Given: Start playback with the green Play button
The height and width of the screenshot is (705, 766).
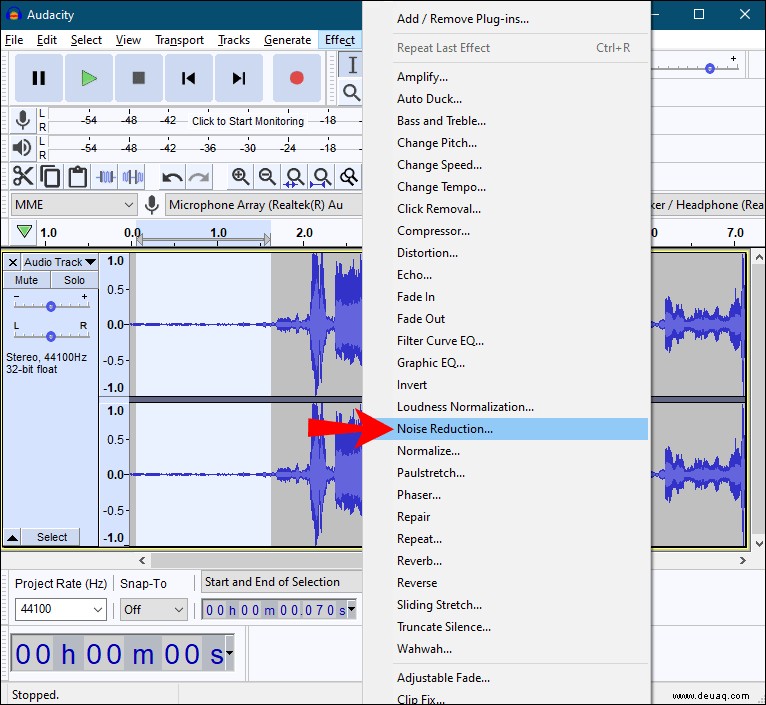Looking at the screenshot, I should 89,78.
